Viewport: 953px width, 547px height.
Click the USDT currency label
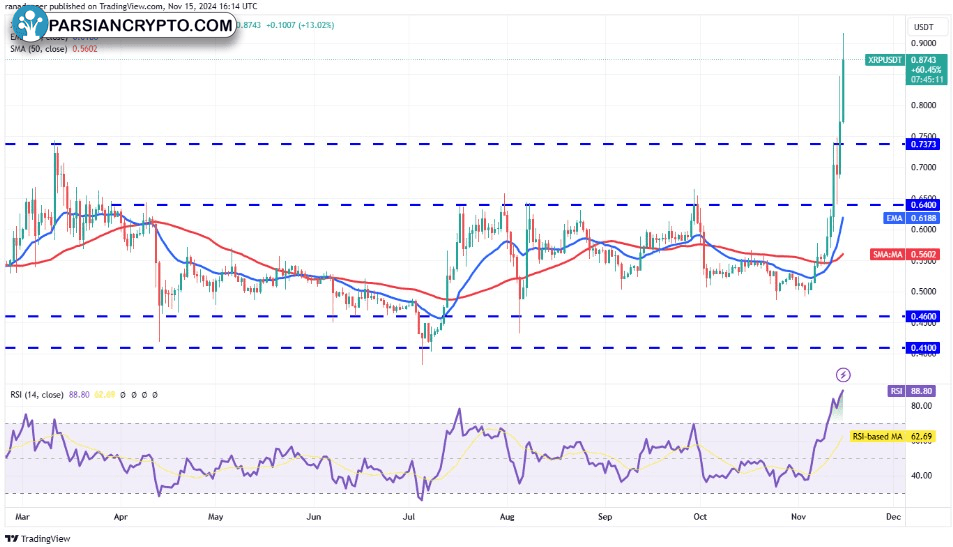pyautogui.click(x=924, y=27)
